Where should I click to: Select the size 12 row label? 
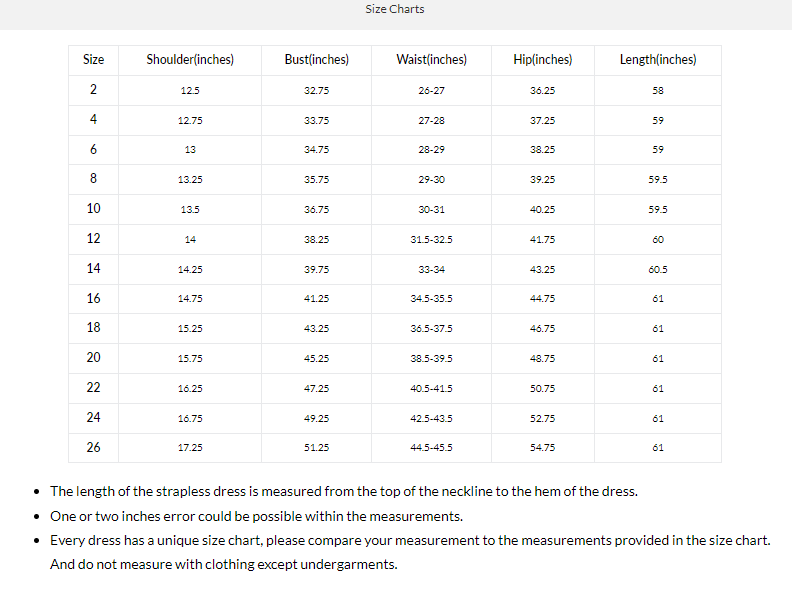tap(93, 239)
